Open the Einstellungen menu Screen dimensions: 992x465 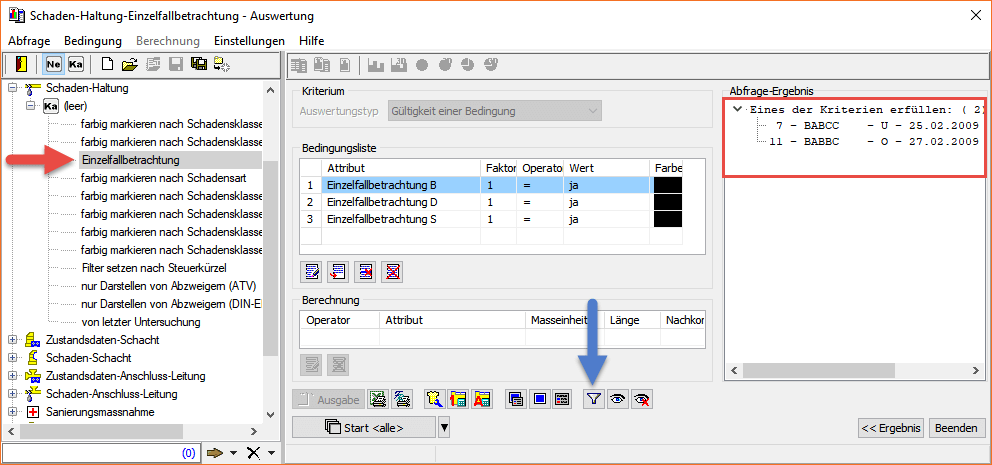point(249,40)
